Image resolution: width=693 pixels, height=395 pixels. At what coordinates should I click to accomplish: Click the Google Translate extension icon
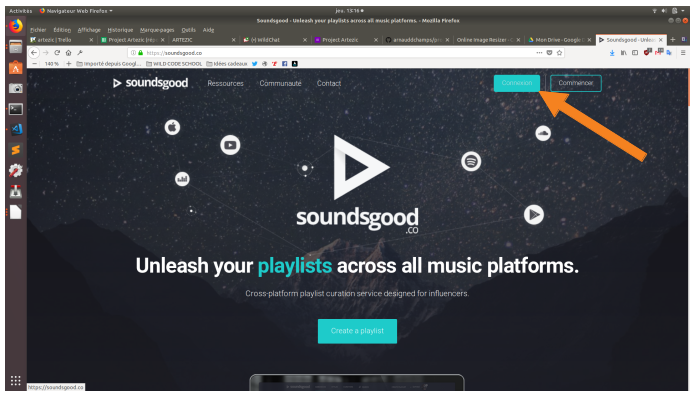click(x=669, y=53)
